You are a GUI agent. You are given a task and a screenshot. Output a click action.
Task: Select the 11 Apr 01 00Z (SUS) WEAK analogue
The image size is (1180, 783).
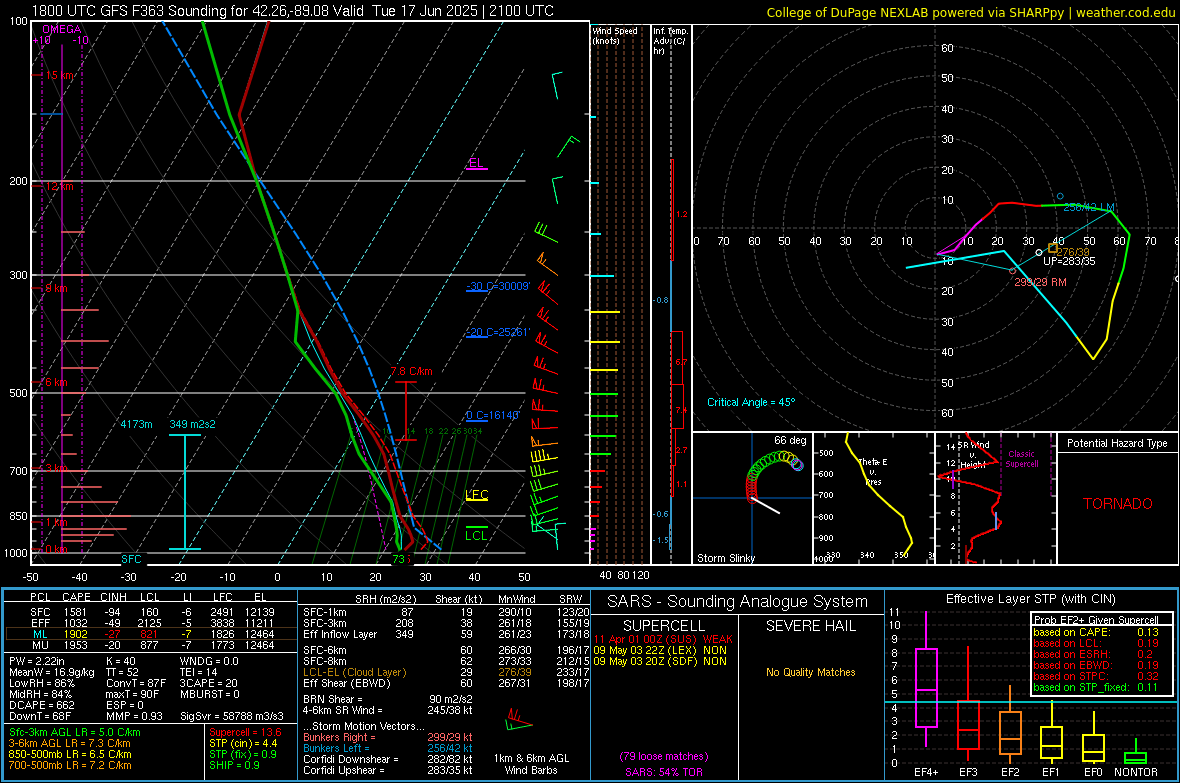[x=662, y=639]
